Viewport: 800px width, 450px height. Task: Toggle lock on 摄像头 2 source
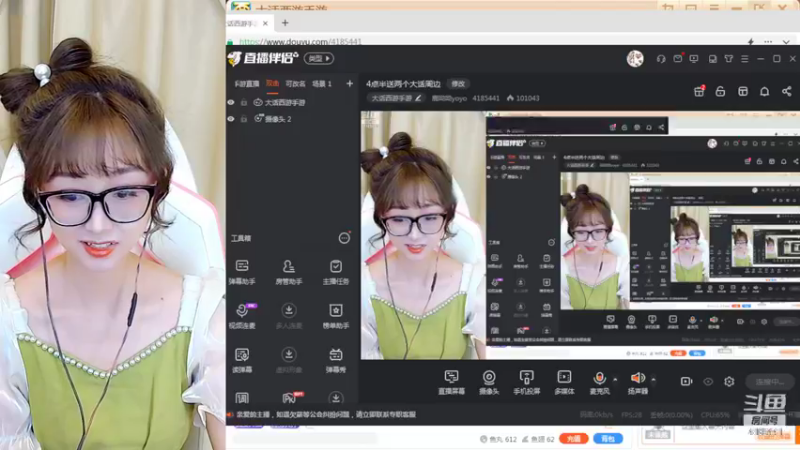tap(244, 119)
